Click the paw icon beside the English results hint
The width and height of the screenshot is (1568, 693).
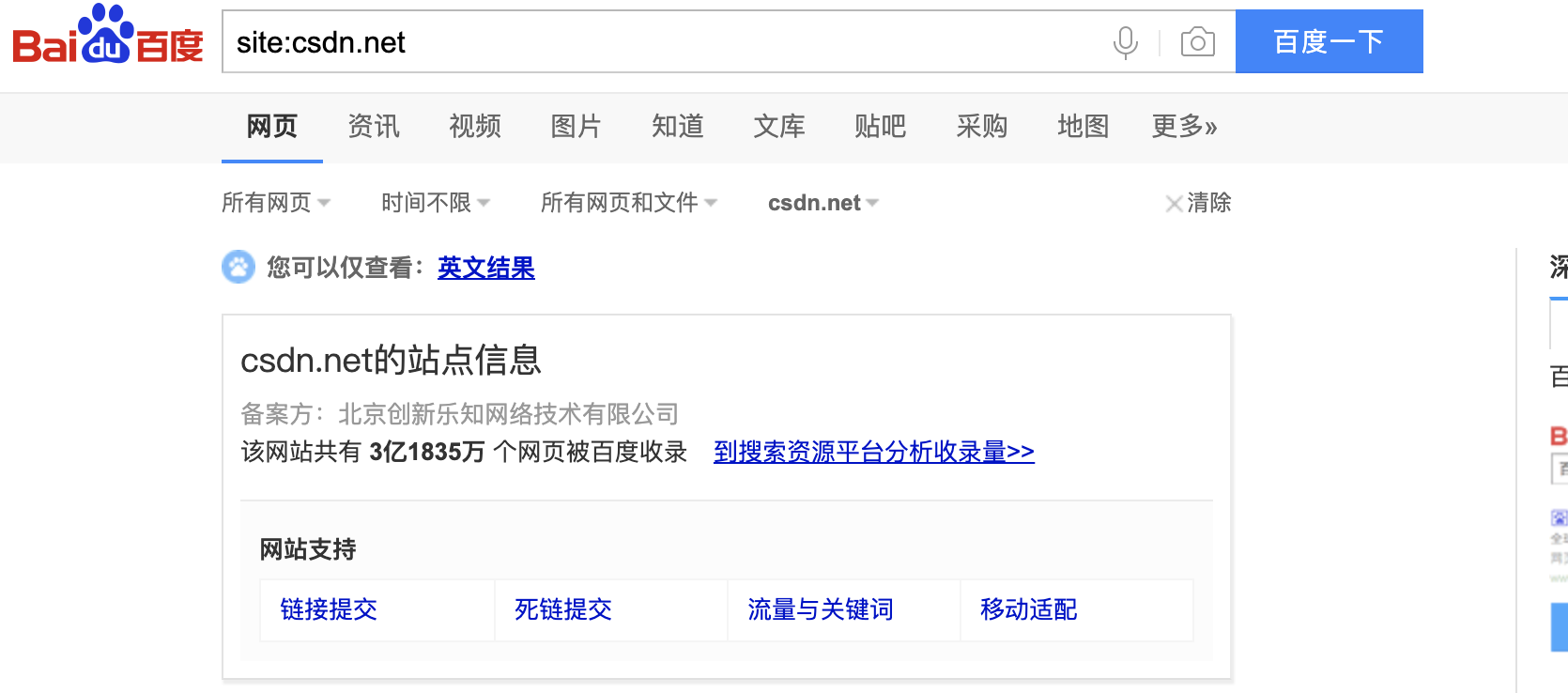238,267
